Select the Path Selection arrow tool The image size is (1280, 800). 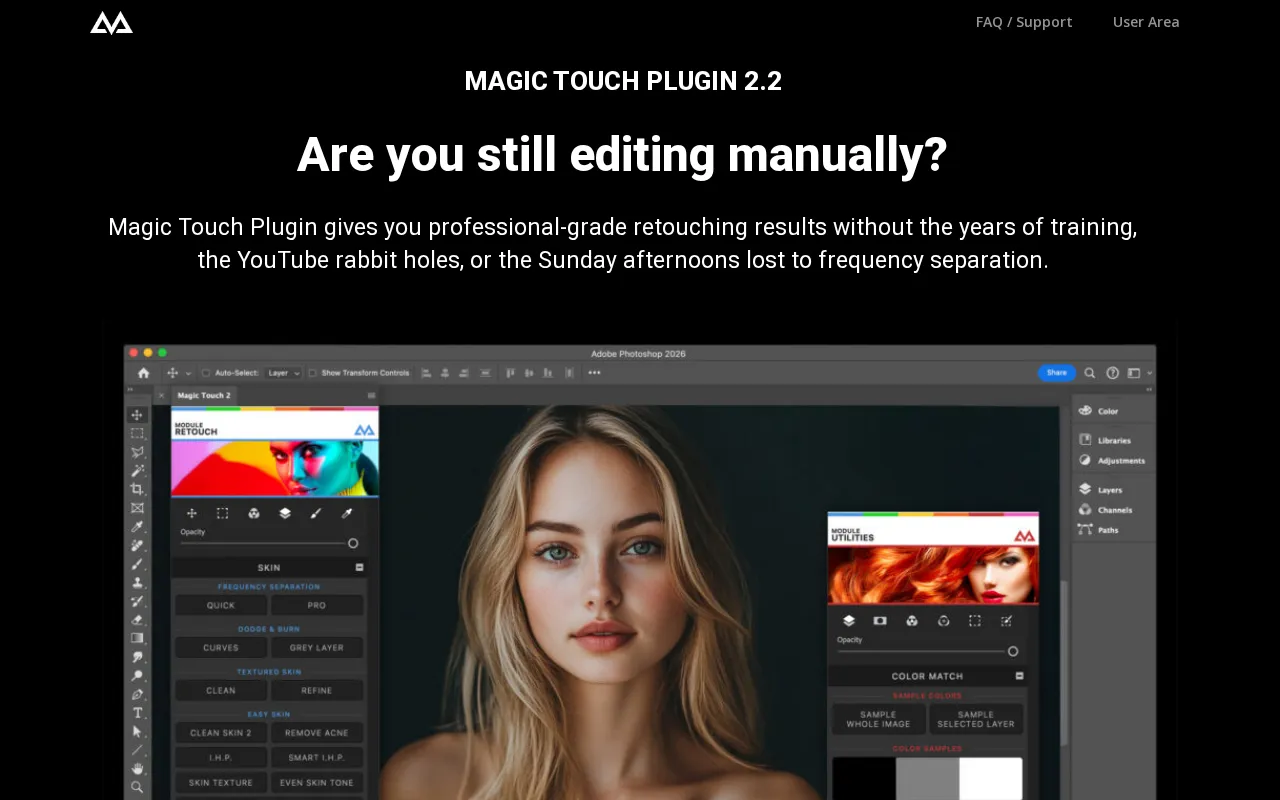(x=137, y=731)
